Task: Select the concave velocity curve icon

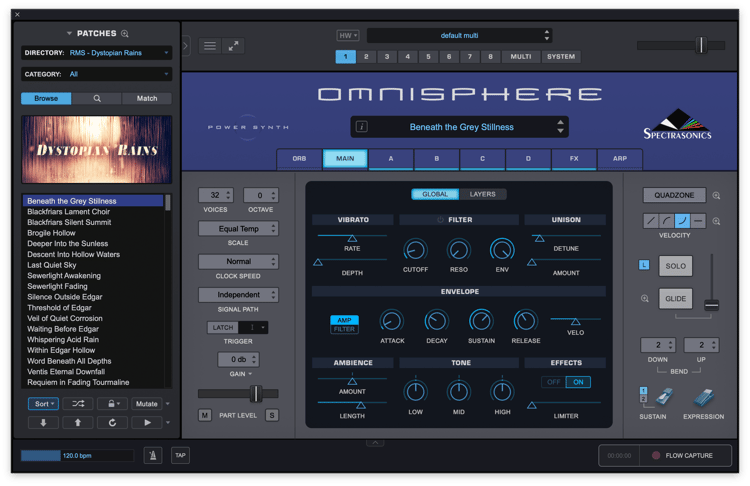Action: click(x=682, y=221)
